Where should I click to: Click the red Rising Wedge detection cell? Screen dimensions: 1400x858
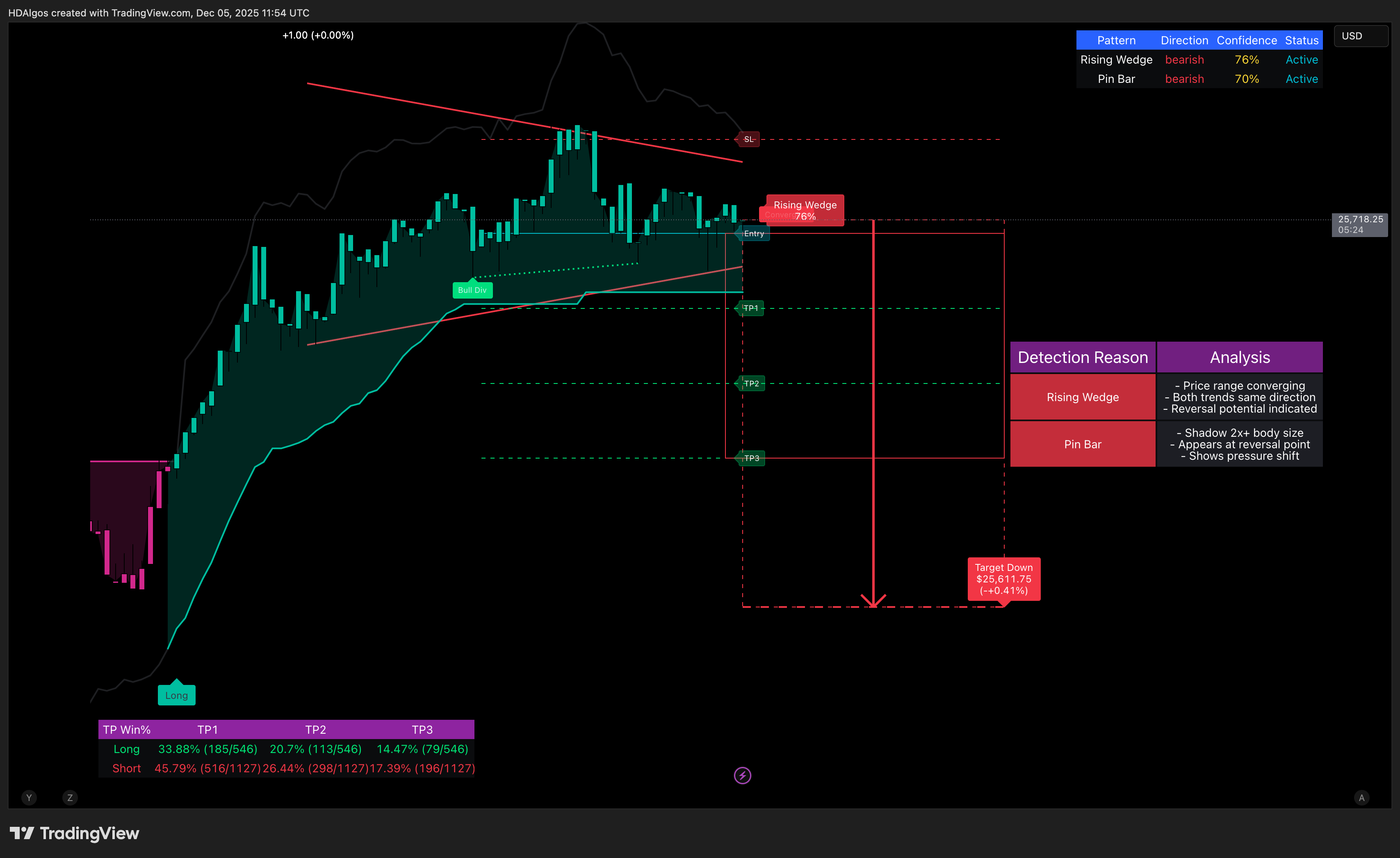tap(1082, 397)
